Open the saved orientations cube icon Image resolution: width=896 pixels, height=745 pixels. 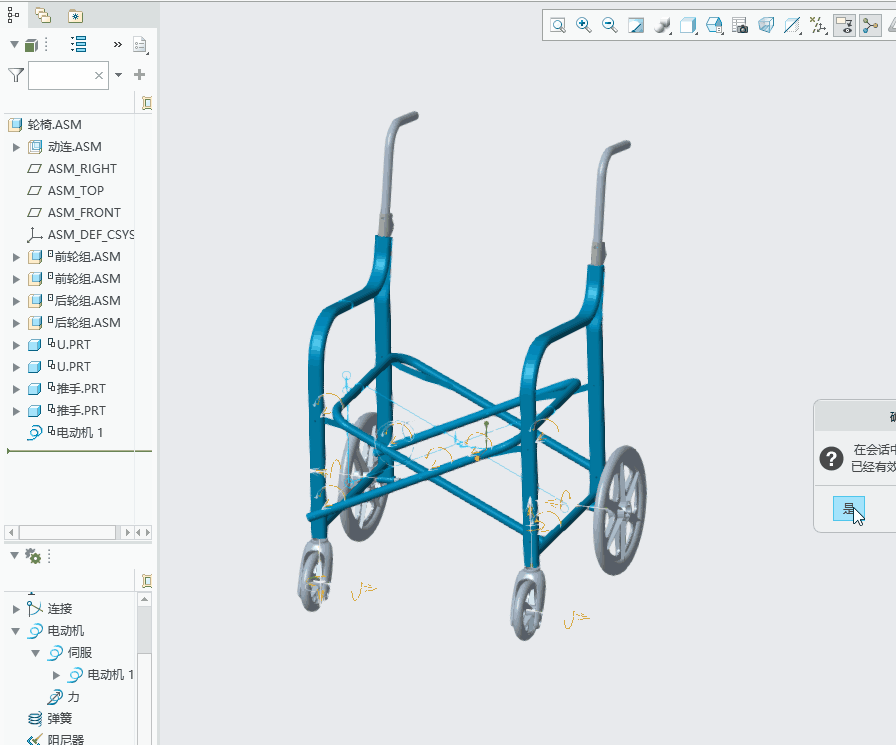coord(689,26)
